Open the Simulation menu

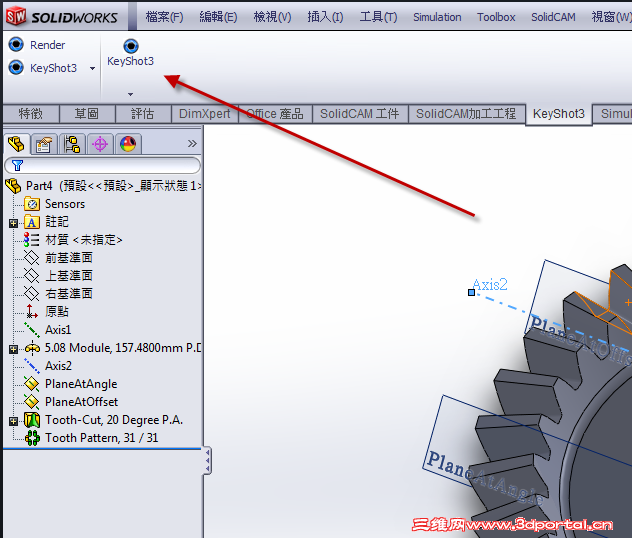[x=437, y=17]
